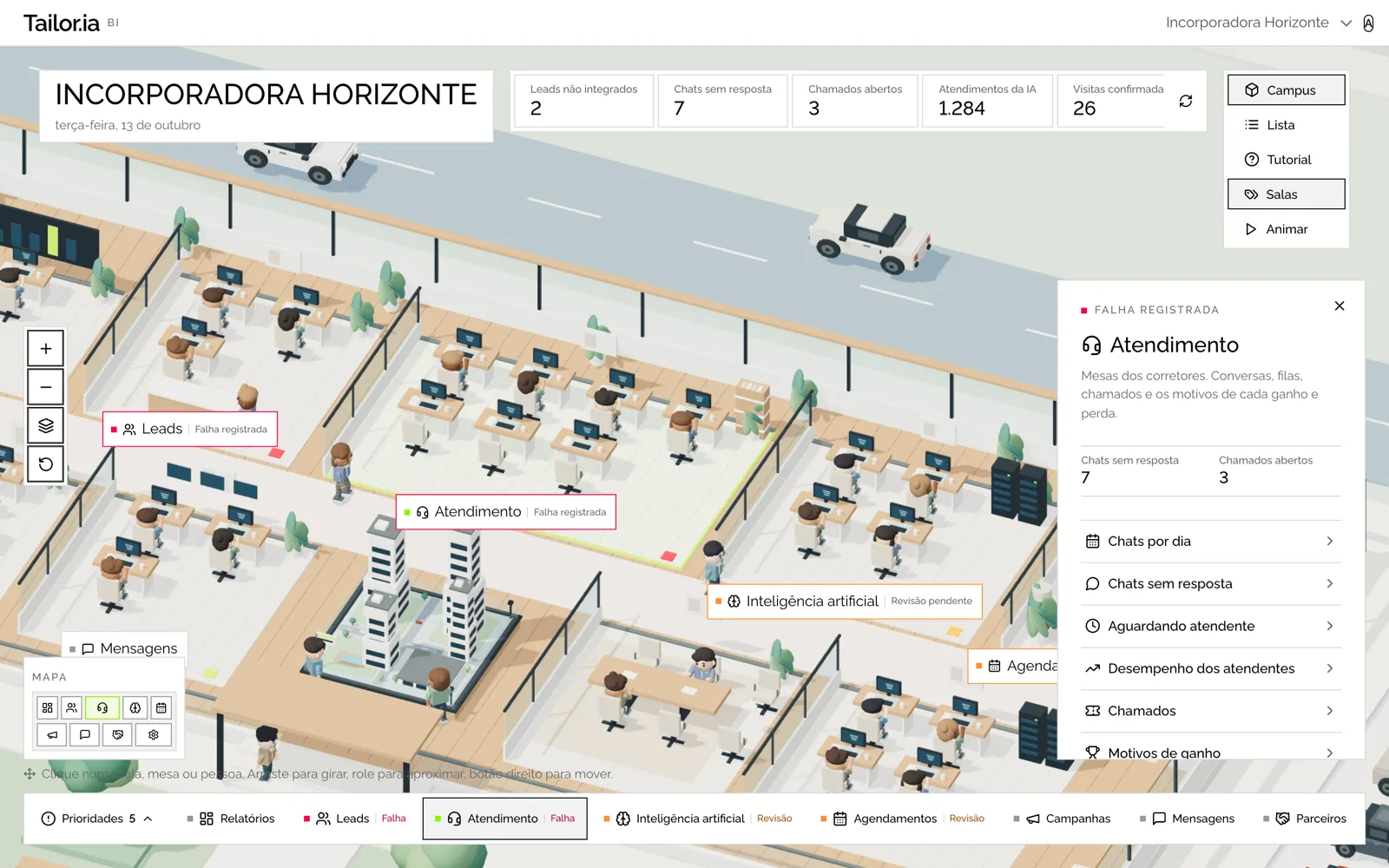The width and height of the screenshot is (1389, 868).
Task: Open the Incorporadora Horizonte account dropdown
Action: (1259, 23)
